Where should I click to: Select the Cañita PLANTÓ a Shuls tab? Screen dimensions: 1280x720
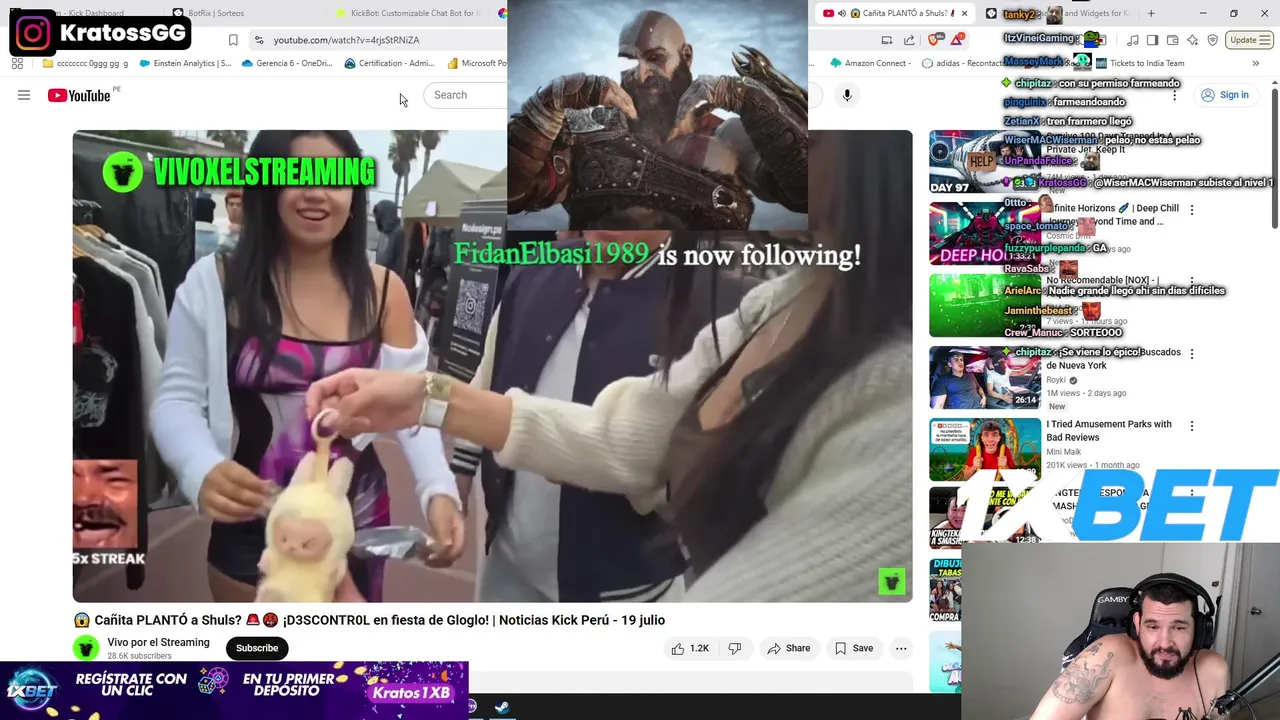click(x=895, y=13)
